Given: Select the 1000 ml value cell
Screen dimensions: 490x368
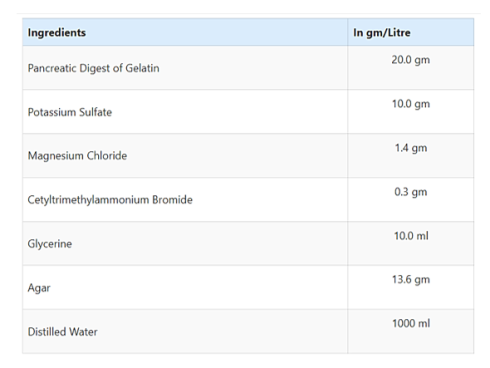Looking at the screenshot, I should [411, 331].
